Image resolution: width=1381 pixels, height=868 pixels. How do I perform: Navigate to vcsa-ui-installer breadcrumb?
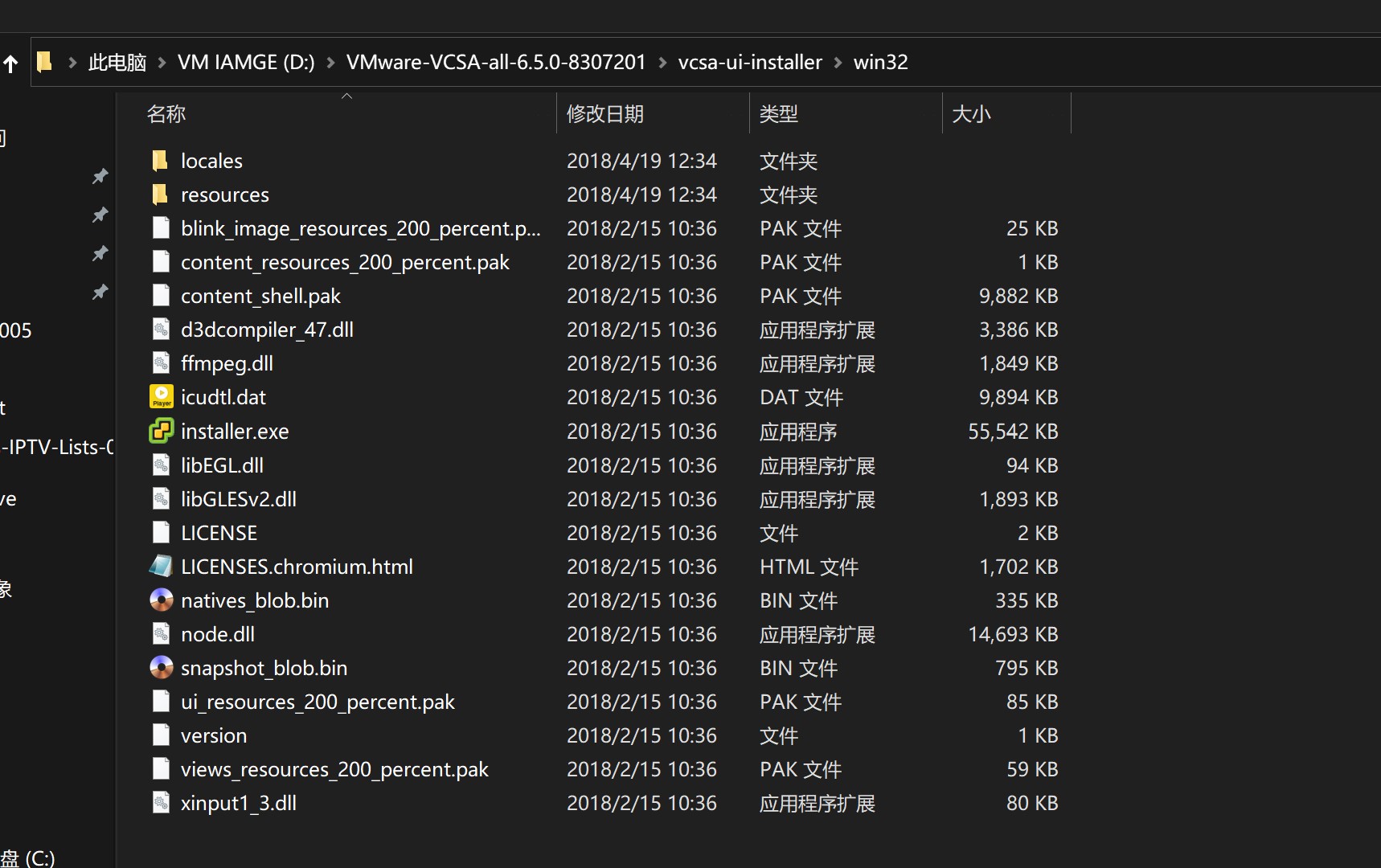750,63
